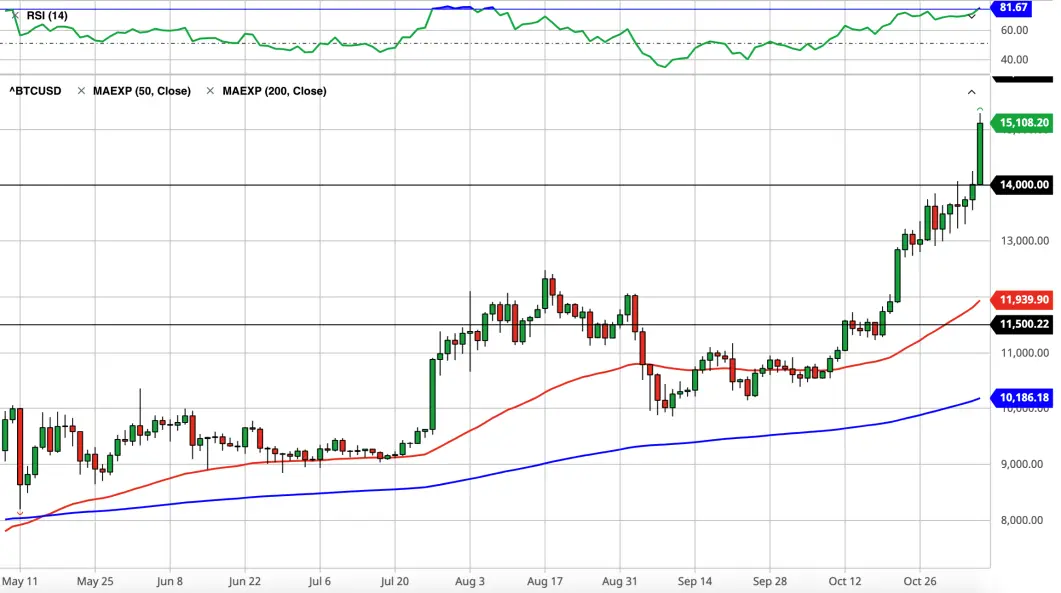The height and width of the screenshot is (593, 1061).
Task: Click the Jul 6 date label
Action: point(319,581)
